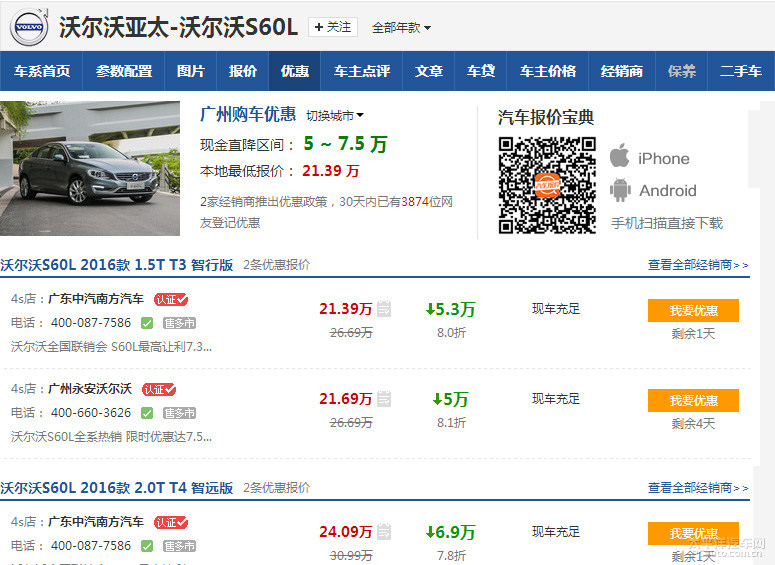Click 售多市 tag in T4 section dealer row
This screenshot has width=775, height=565.
(x=179, y=546)
